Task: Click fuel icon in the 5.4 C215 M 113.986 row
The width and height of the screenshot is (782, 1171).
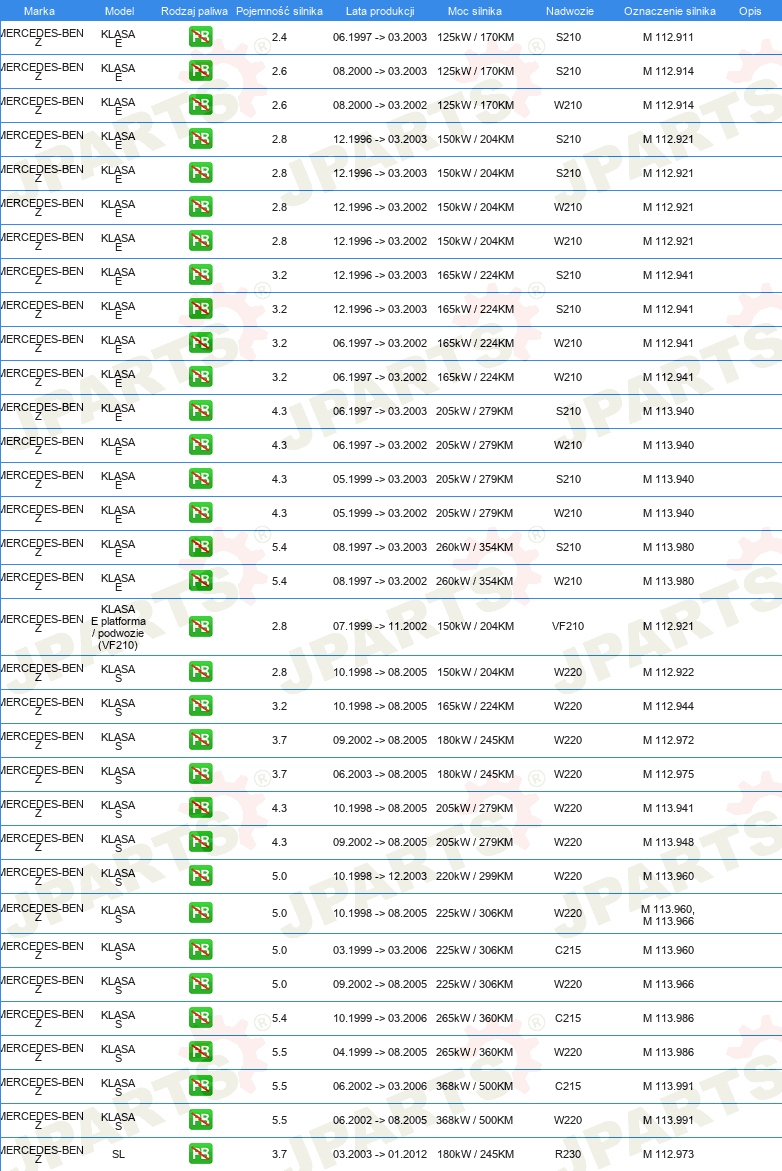Action: point(200,1018)
